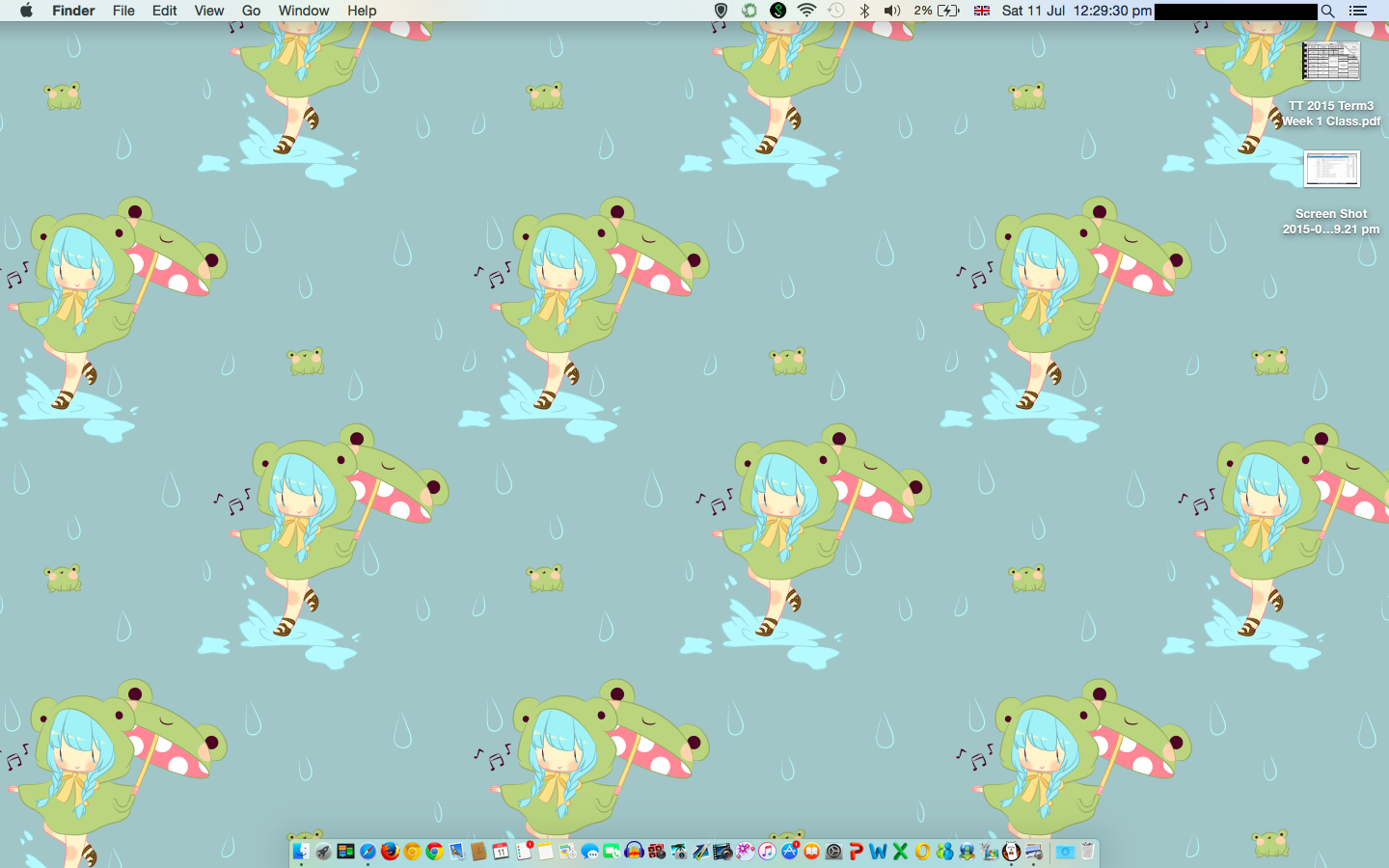The image size is (1389, 868).
Task: Open App Store from the Dock
Action: 789,852
